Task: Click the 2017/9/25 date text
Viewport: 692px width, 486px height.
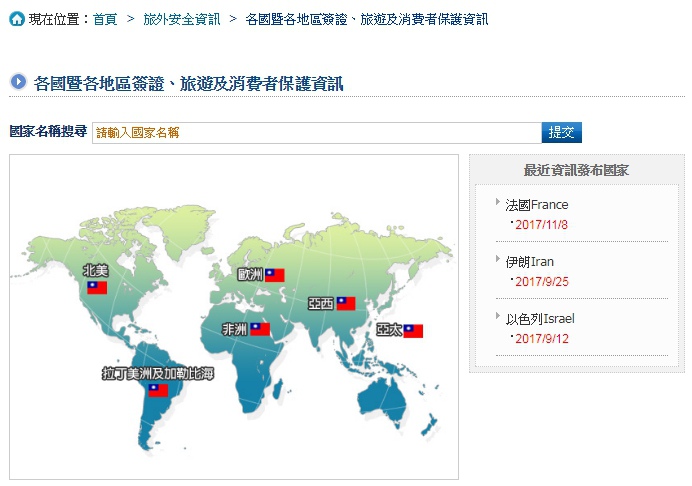Action: (542, 282)
